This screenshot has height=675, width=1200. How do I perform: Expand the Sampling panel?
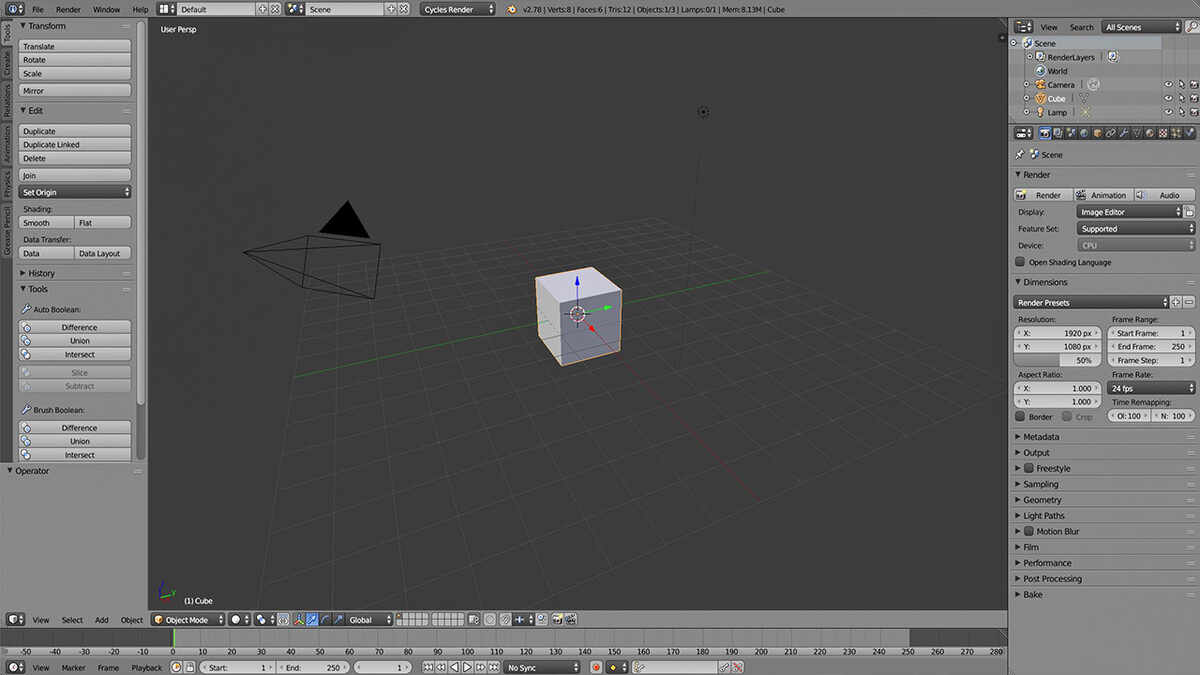(1040, 484)
